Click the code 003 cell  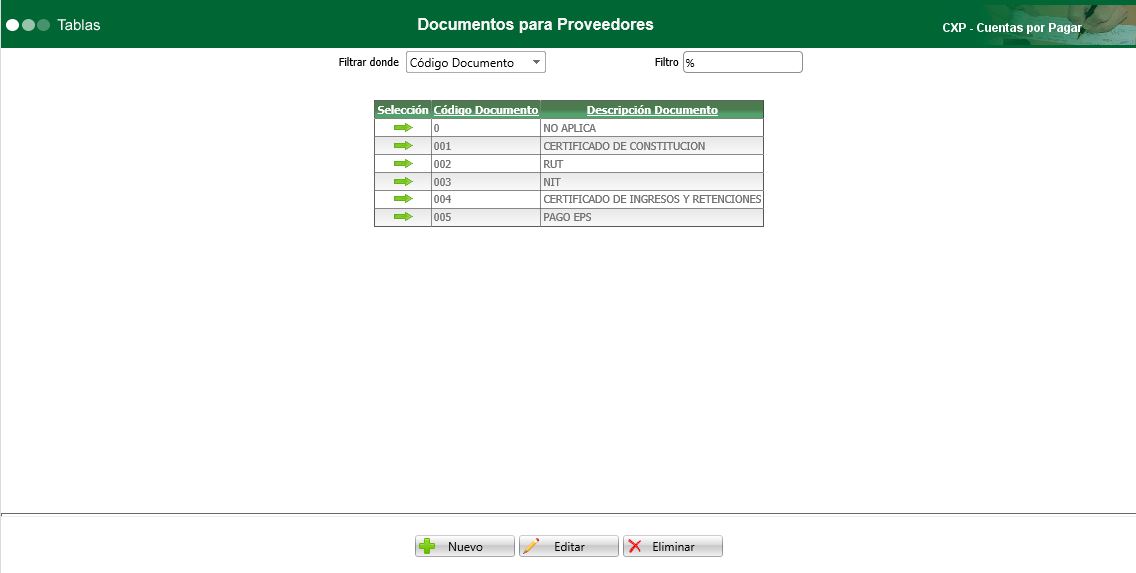[x=485, y=182]
